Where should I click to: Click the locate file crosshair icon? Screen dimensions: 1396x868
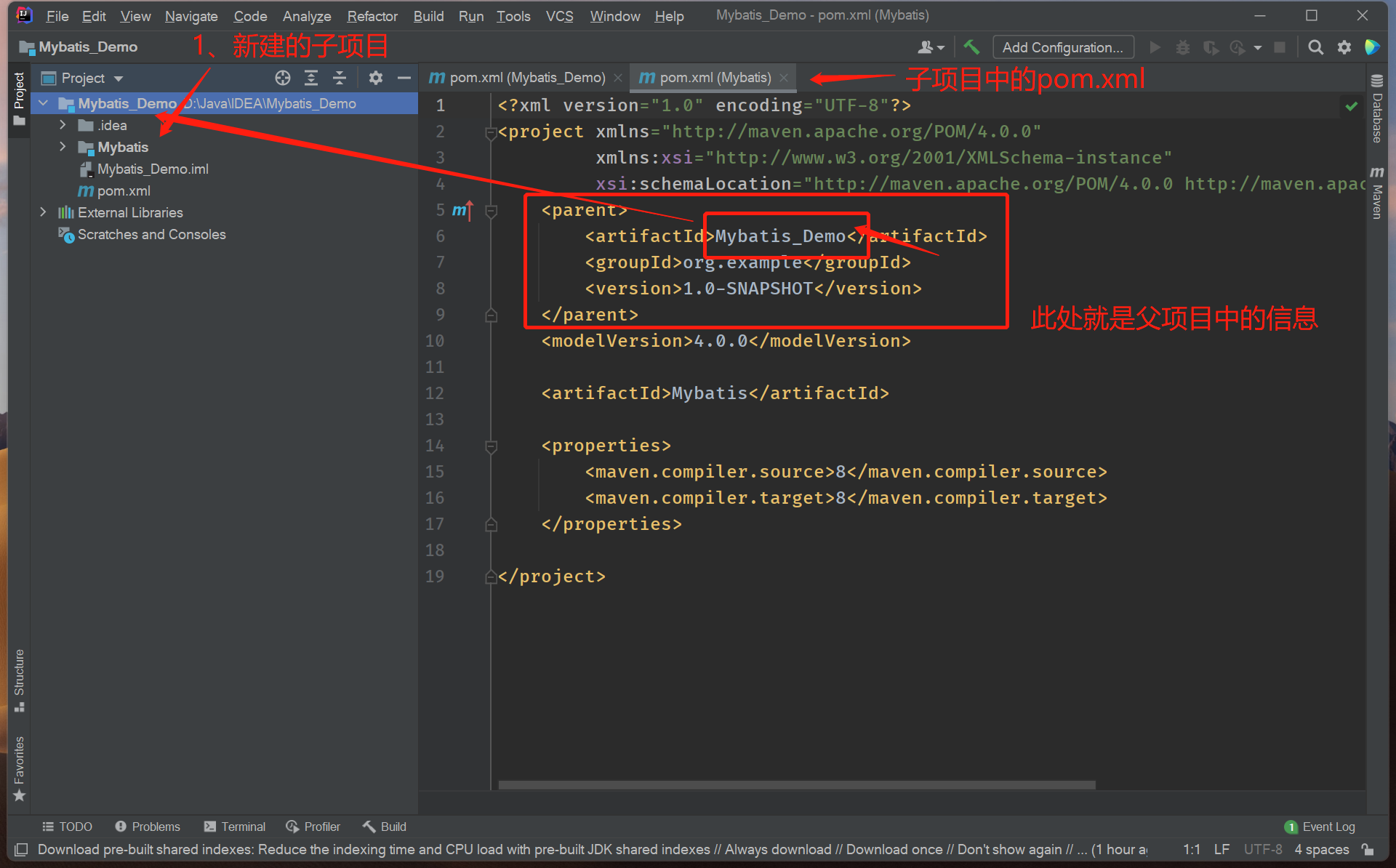click(x=283, y=78)
